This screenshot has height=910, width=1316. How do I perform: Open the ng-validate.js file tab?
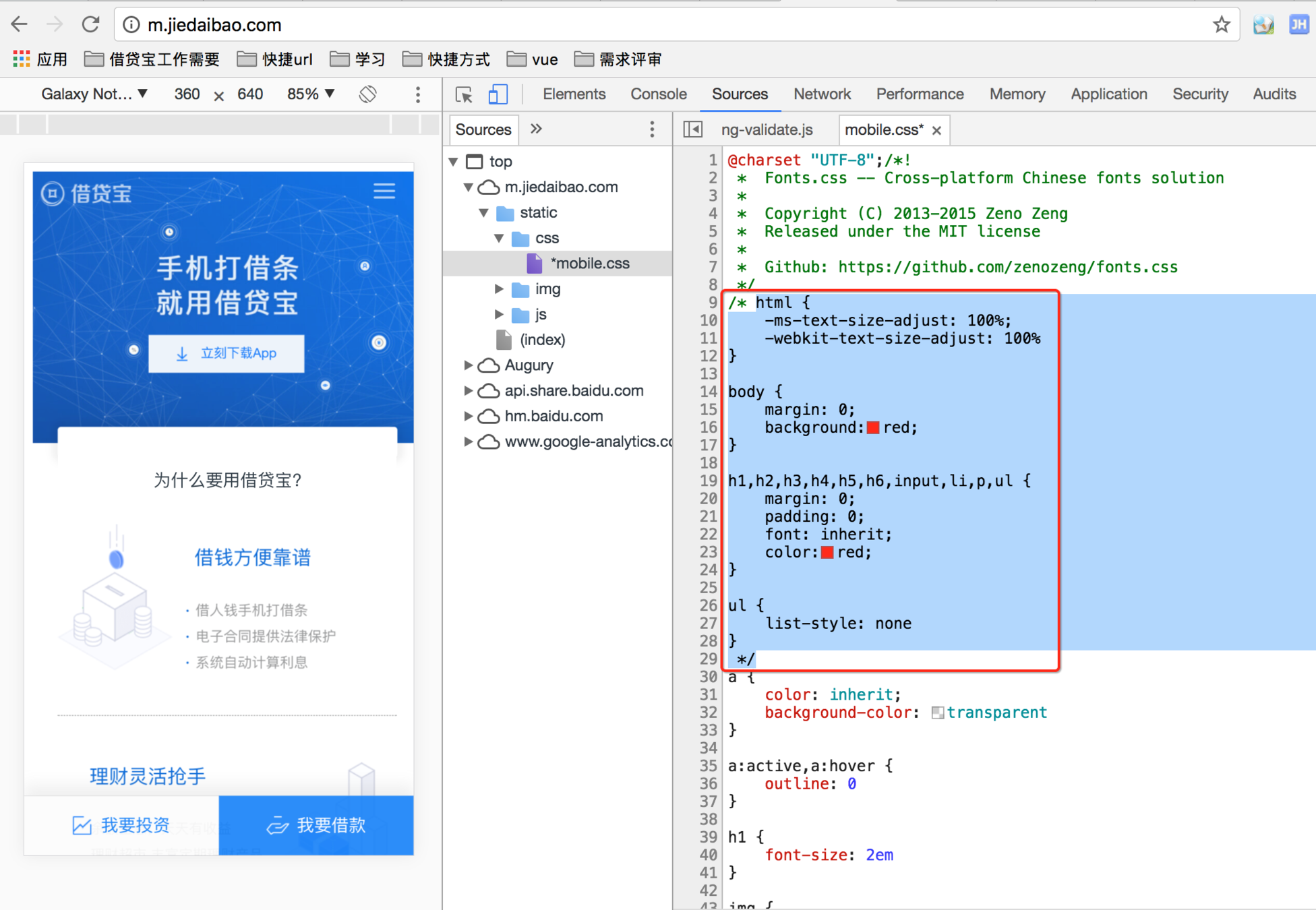767,129
